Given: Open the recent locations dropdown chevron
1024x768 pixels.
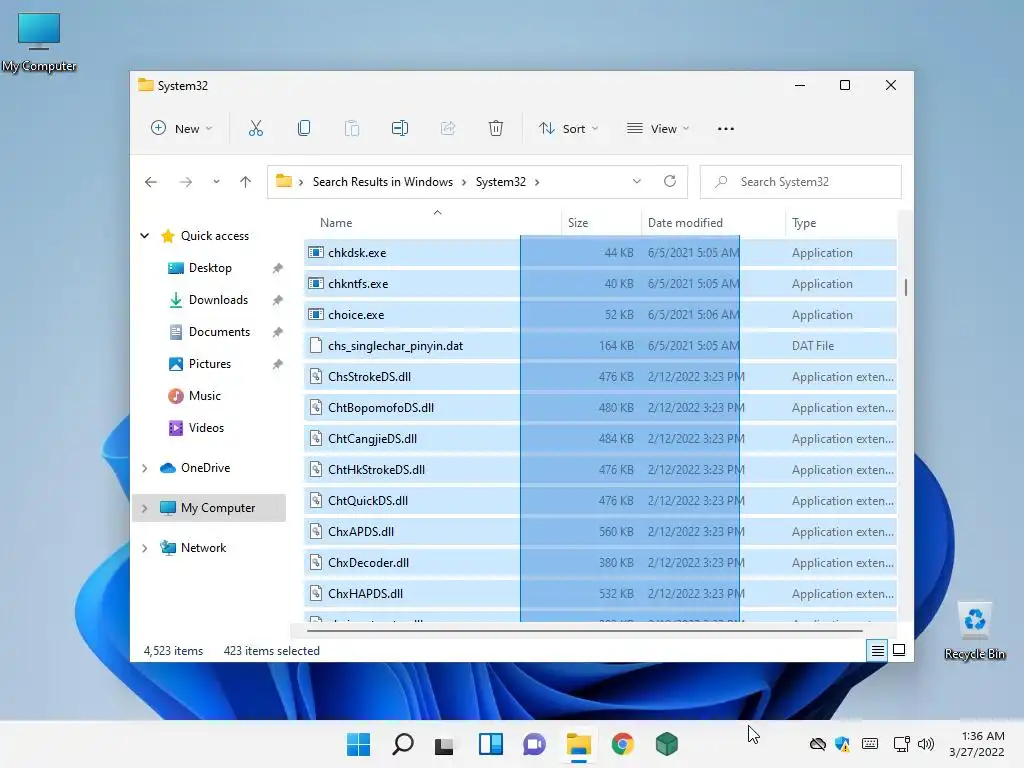Looking at the screenshot, I should 216,182.
